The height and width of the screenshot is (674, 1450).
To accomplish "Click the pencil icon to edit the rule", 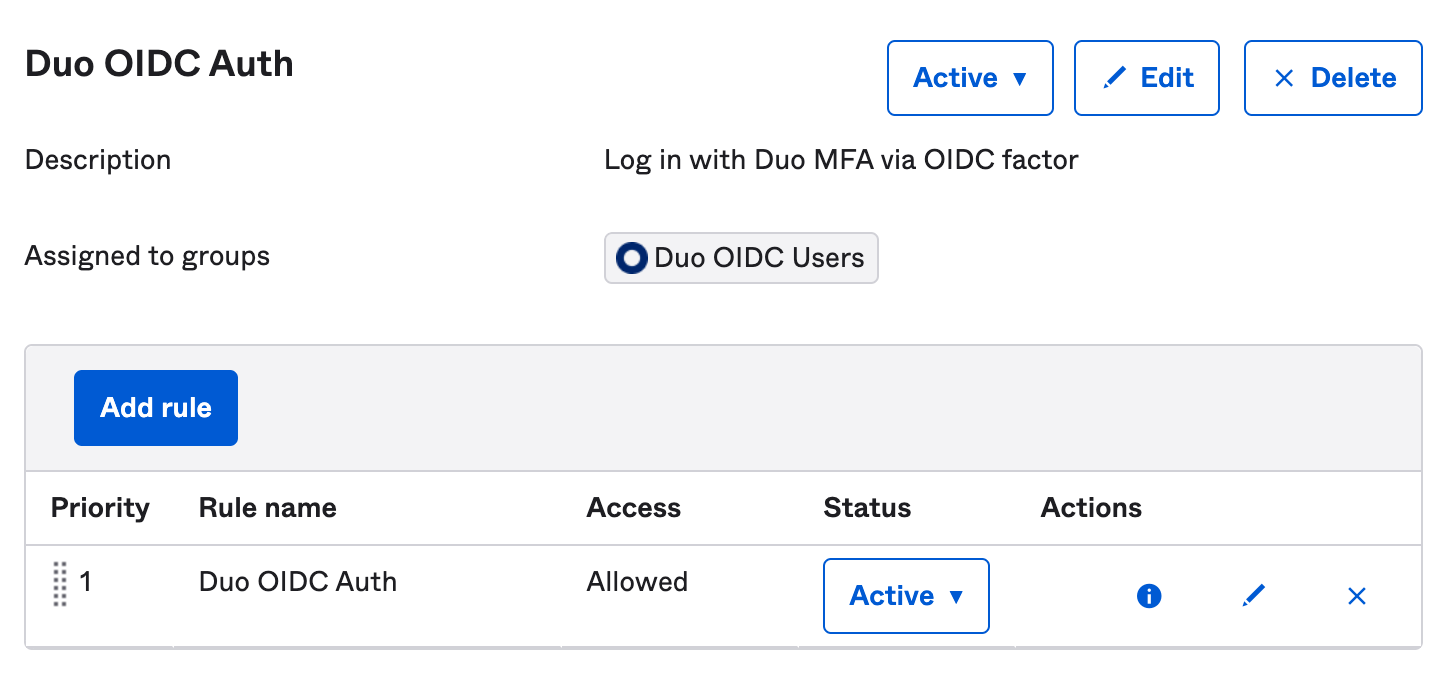I will [x=1253, y=595].
